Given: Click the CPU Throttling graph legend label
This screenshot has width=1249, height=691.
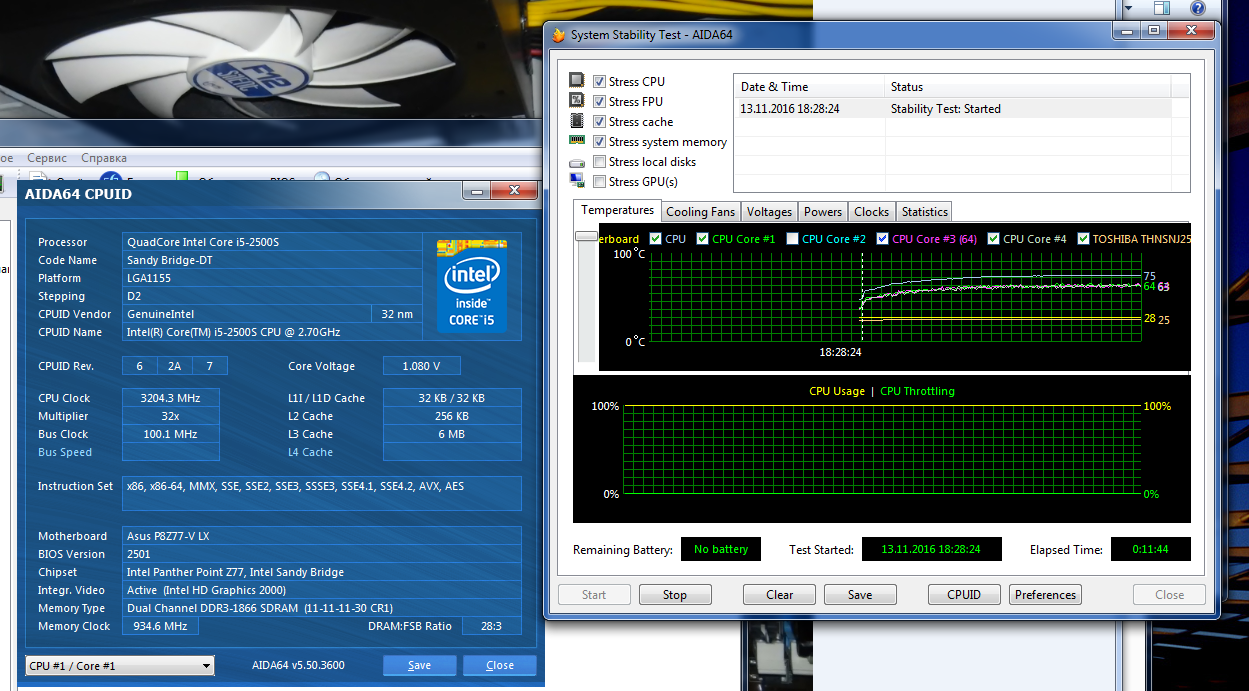Looking at the screenshot, I should (x=917, y=391).
